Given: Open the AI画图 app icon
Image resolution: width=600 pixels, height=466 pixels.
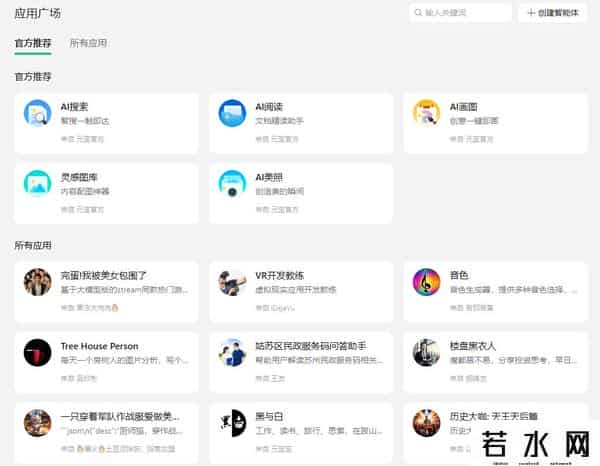Looking at the screenshot, I should [x=426, y=113].
